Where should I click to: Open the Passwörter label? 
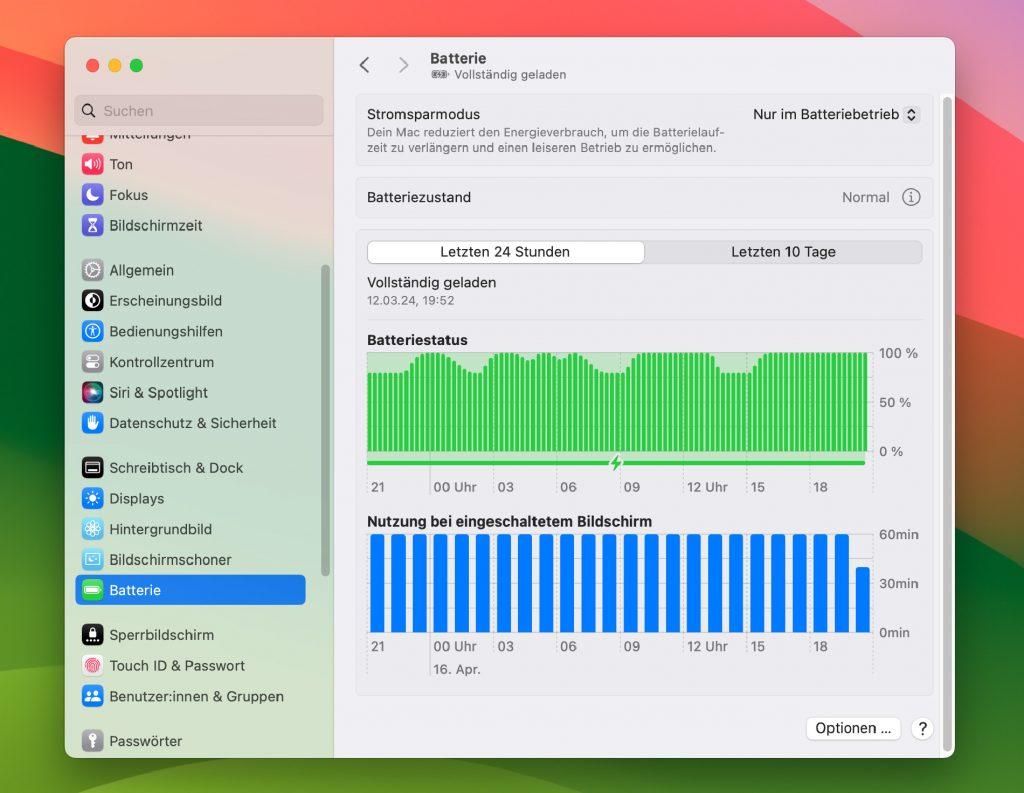tap(146, 741)
